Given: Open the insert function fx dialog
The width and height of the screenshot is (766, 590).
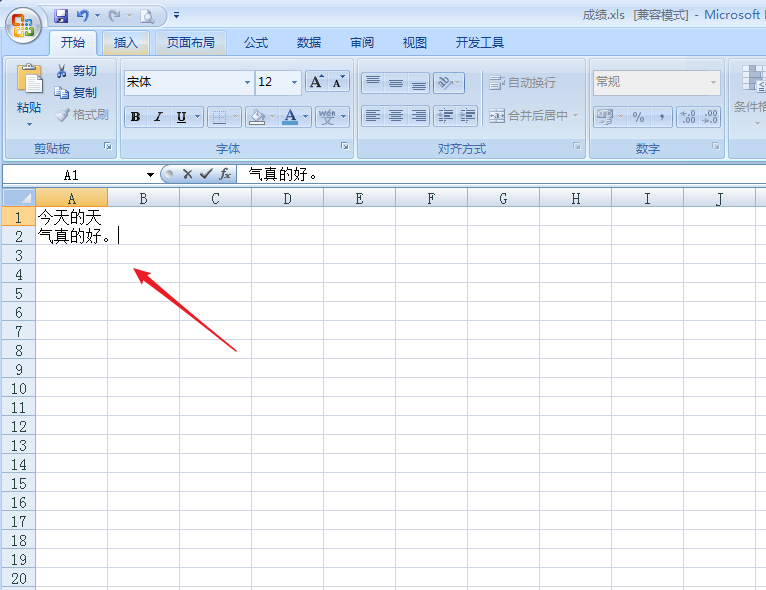Looking at the screenshot, I should [x=225, y=174].
